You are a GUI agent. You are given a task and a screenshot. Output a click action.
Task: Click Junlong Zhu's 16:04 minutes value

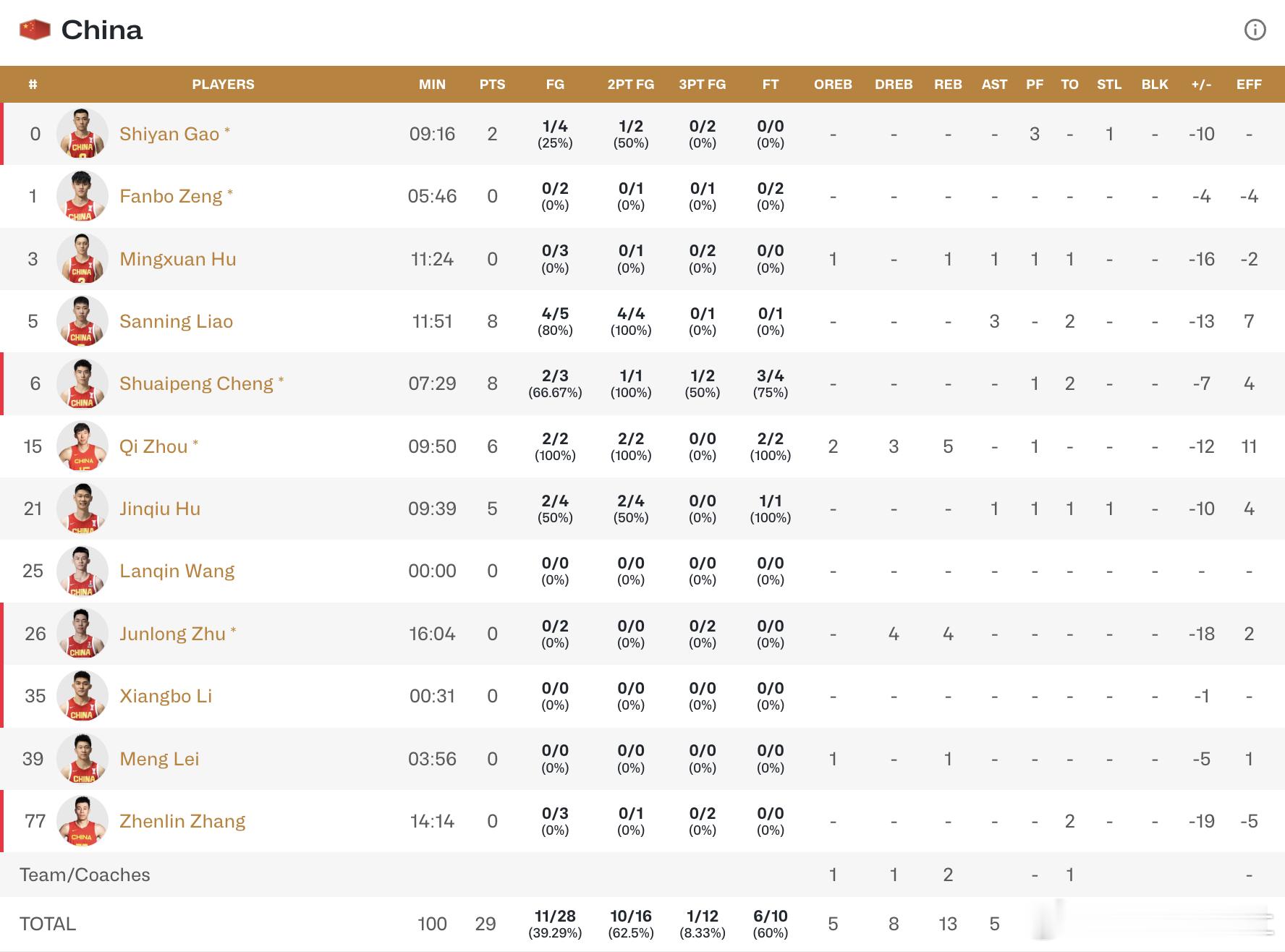coord(432,634)
